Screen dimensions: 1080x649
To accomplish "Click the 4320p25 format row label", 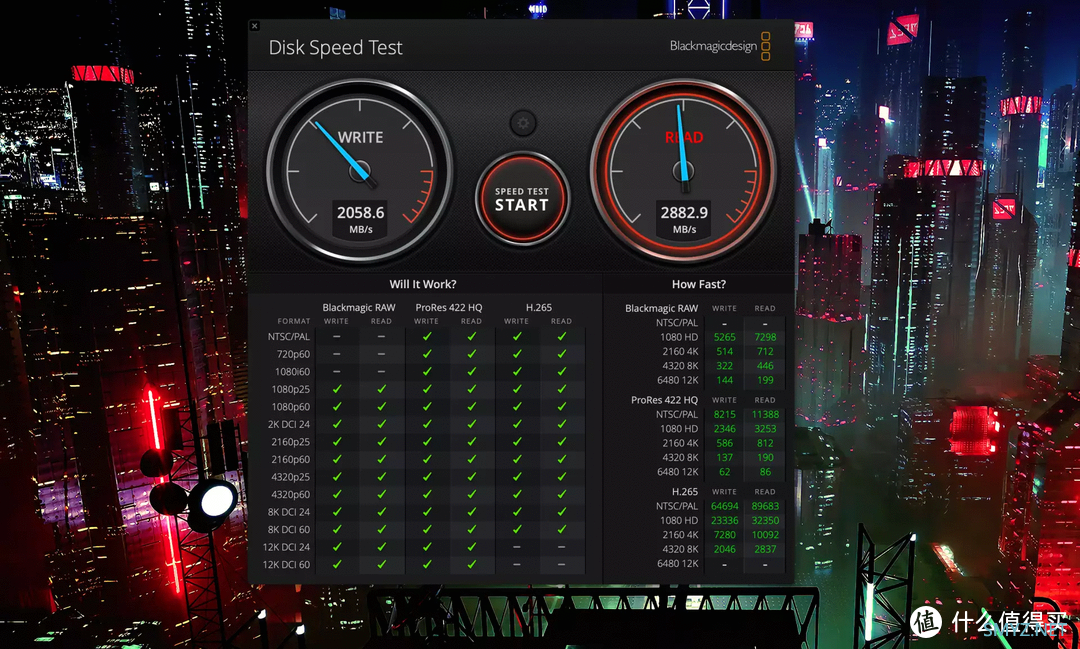I will (x=291, y=477).
